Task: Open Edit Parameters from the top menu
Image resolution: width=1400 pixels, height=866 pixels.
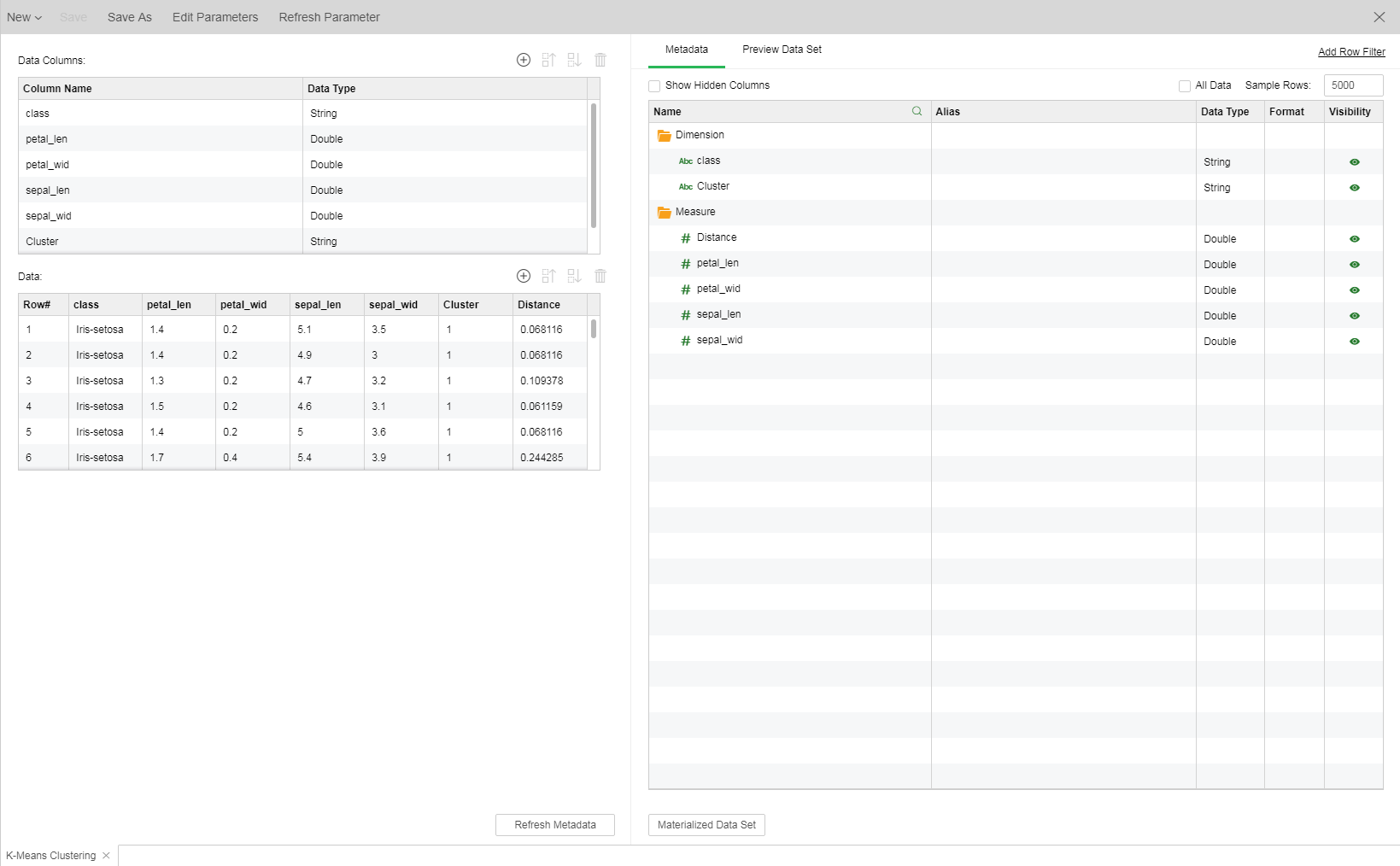Action: point(215,17)
